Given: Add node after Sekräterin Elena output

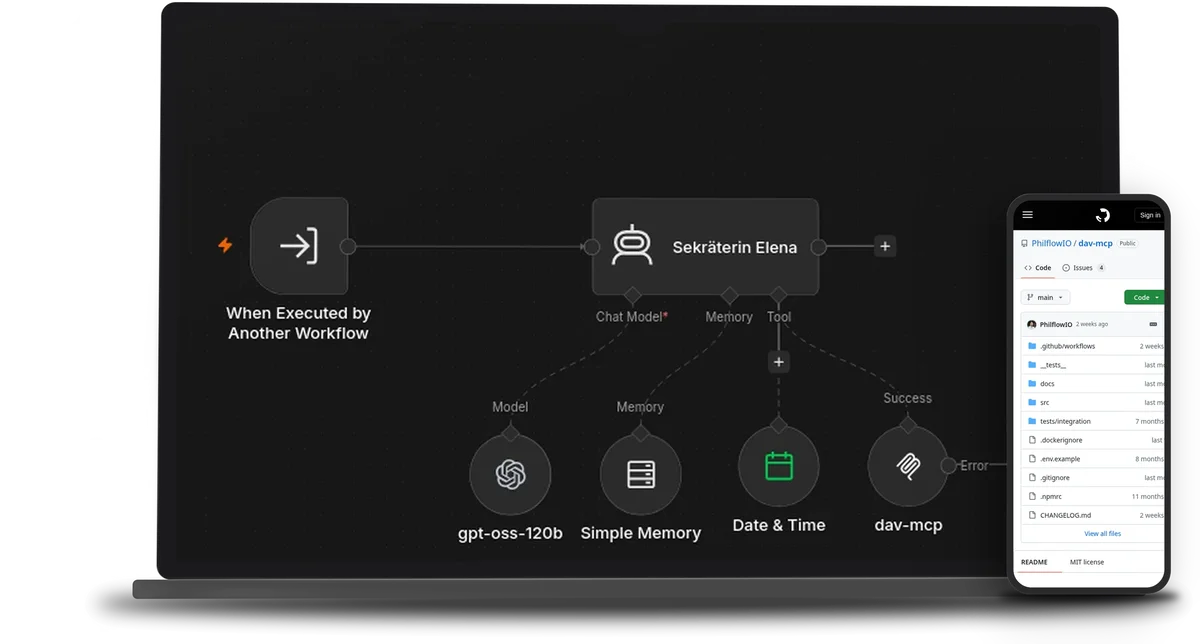Looking at the screenshot, I should [885, 246].
